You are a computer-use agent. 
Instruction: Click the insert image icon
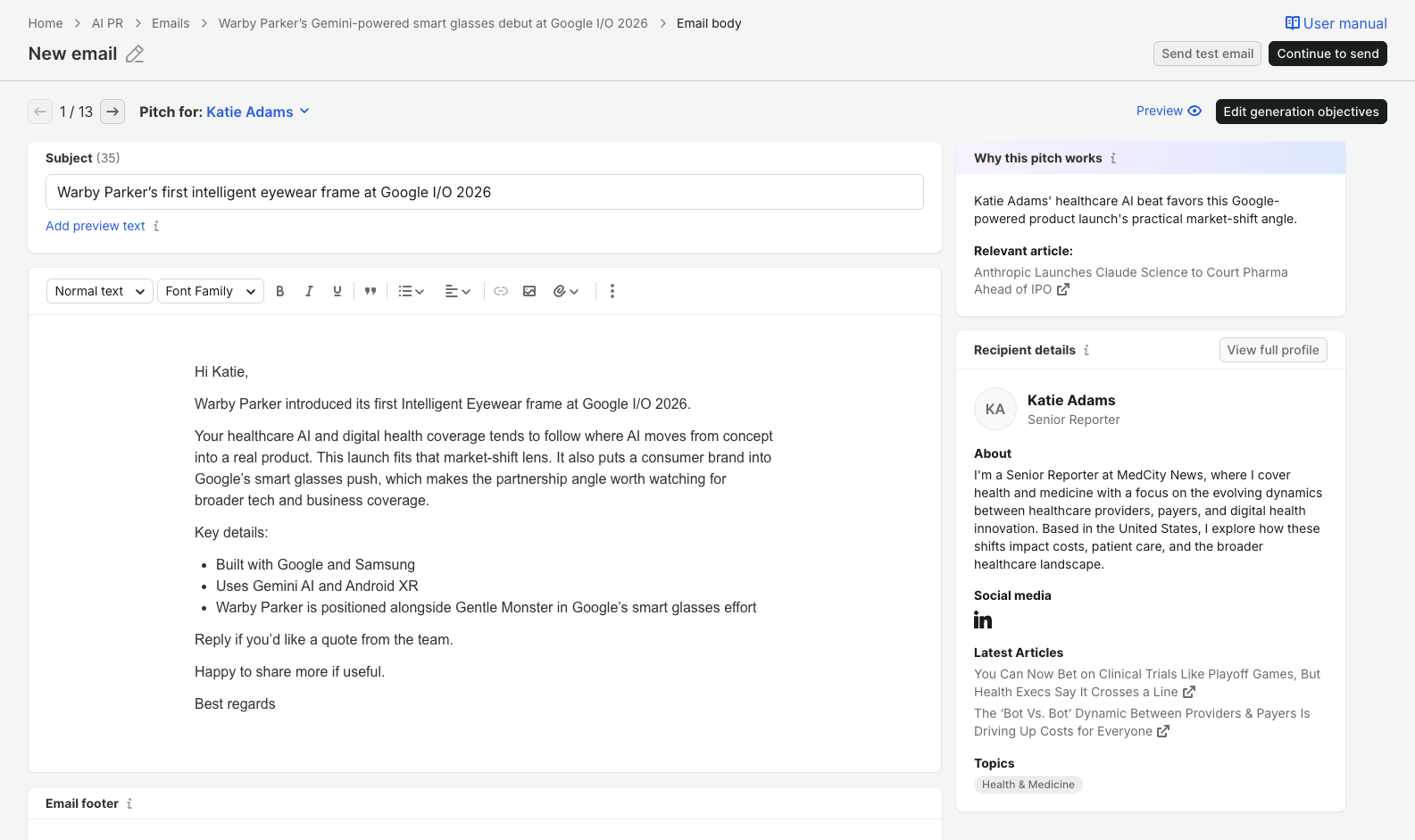click(x=529, y=291)
